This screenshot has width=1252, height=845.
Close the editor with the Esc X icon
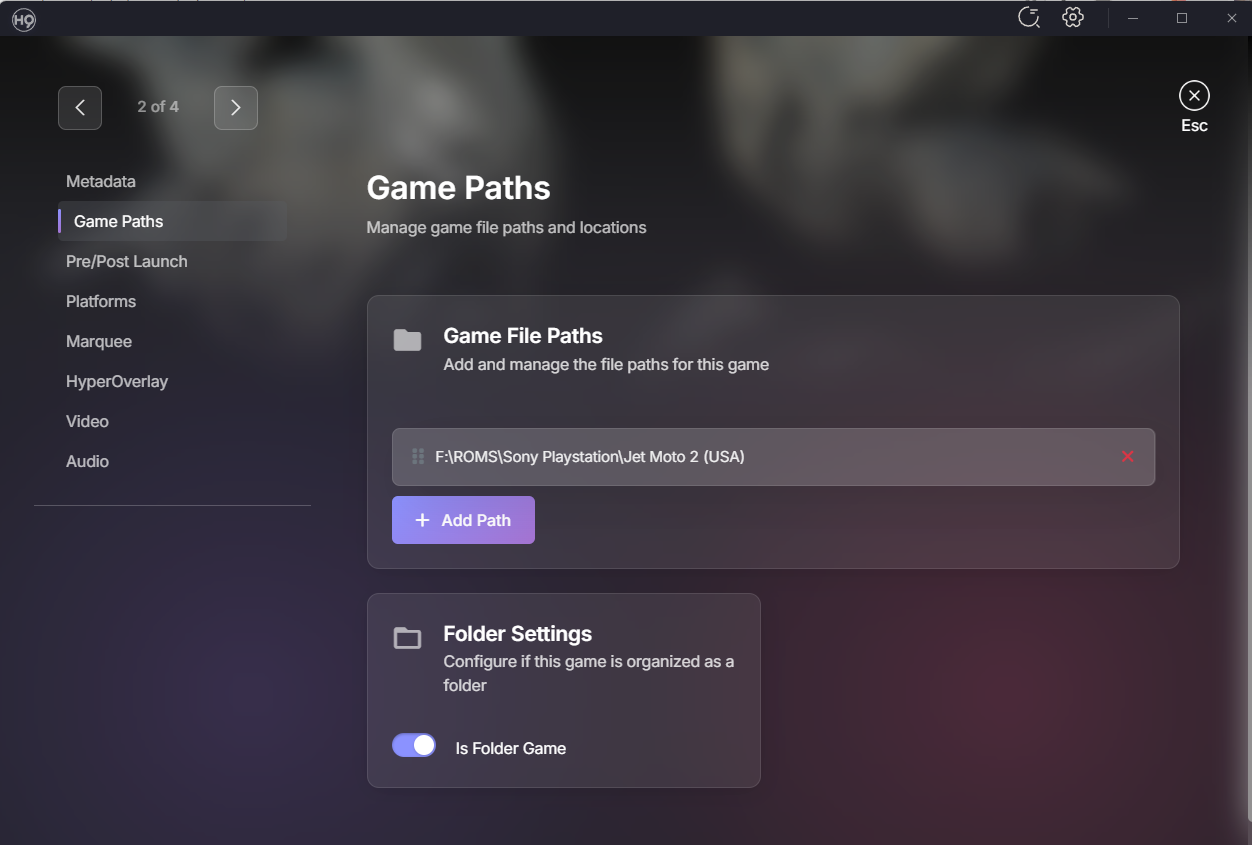tap(1194, 96)
